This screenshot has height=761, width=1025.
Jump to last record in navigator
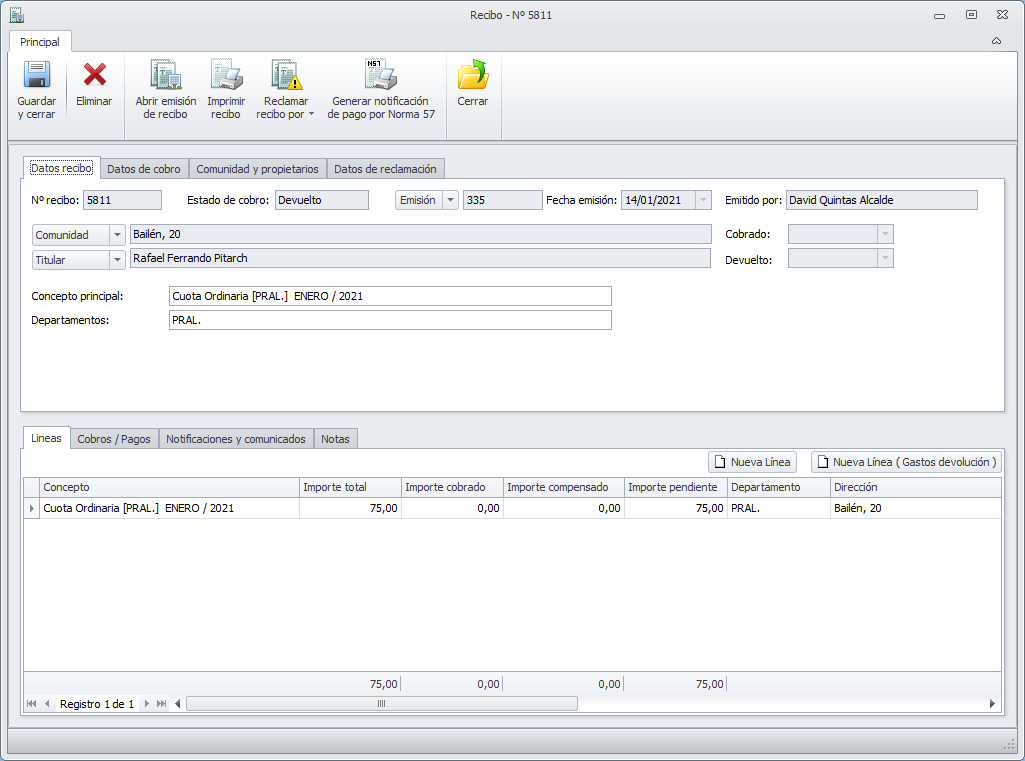click(162, 704)
